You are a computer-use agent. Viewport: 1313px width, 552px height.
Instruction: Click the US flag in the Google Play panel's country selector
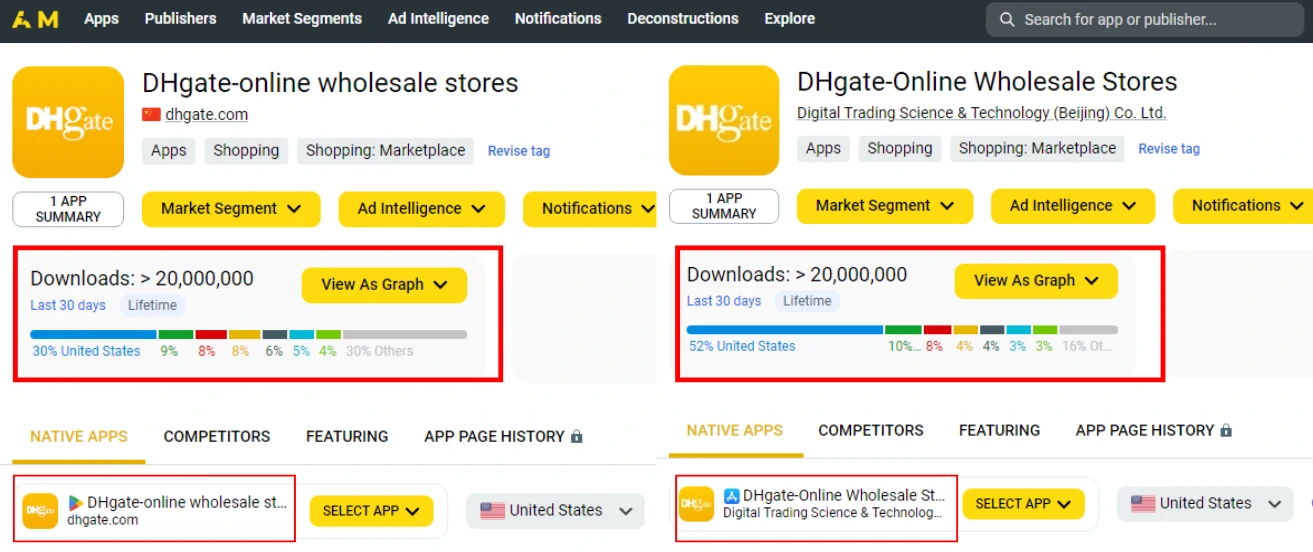coord(492,510)
